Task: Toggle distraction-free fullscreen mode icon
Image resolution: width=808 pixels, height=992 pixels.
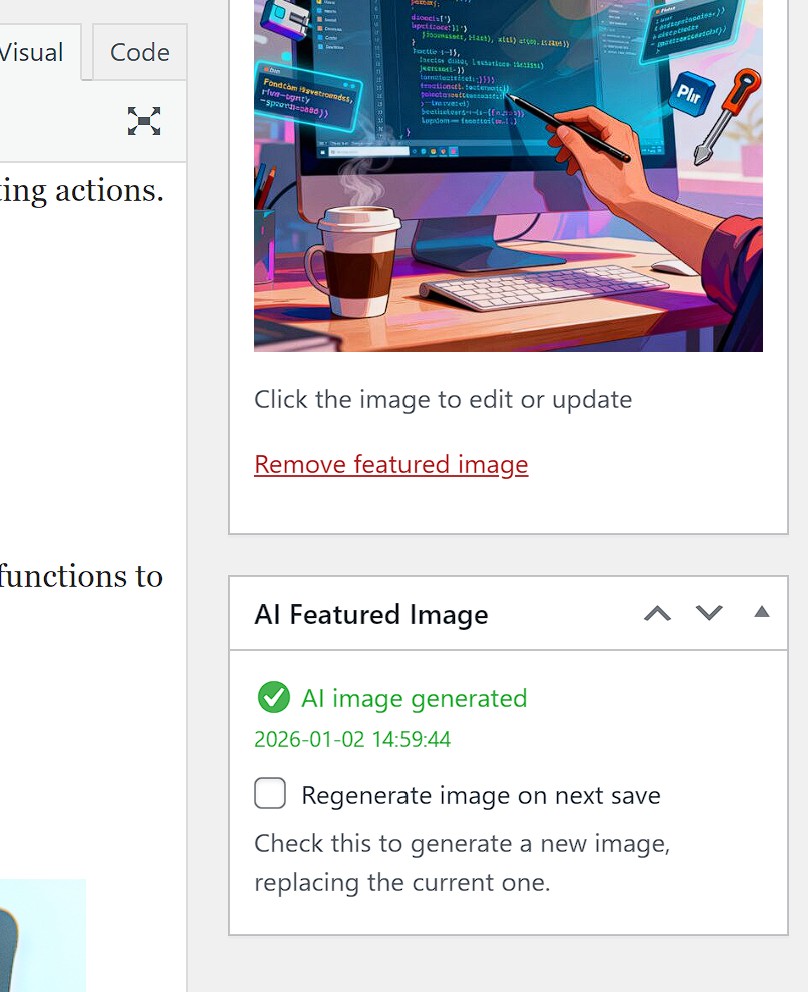Action: click(x=144, y=121)
